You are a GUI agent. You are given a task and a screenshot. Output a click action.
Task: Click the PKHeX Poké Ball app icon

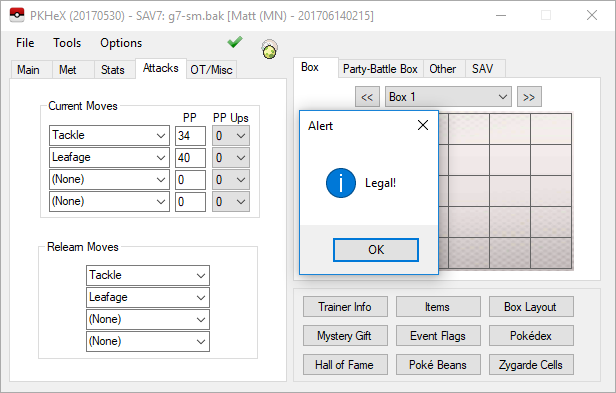tap(17, 16)
